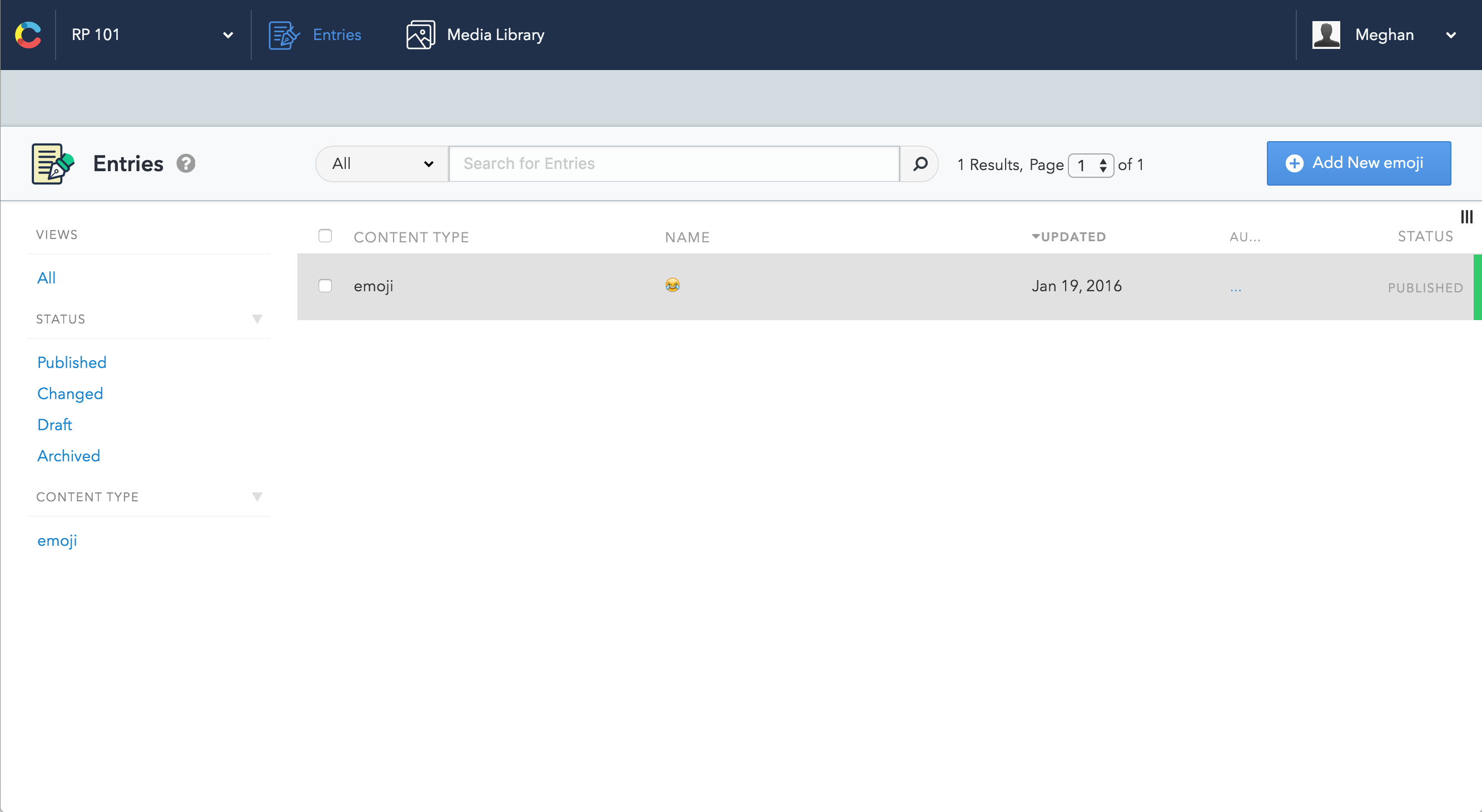Click the Entries help question mark icon
This screenshot has height=812, width=1482.
[x=186, y=164]
